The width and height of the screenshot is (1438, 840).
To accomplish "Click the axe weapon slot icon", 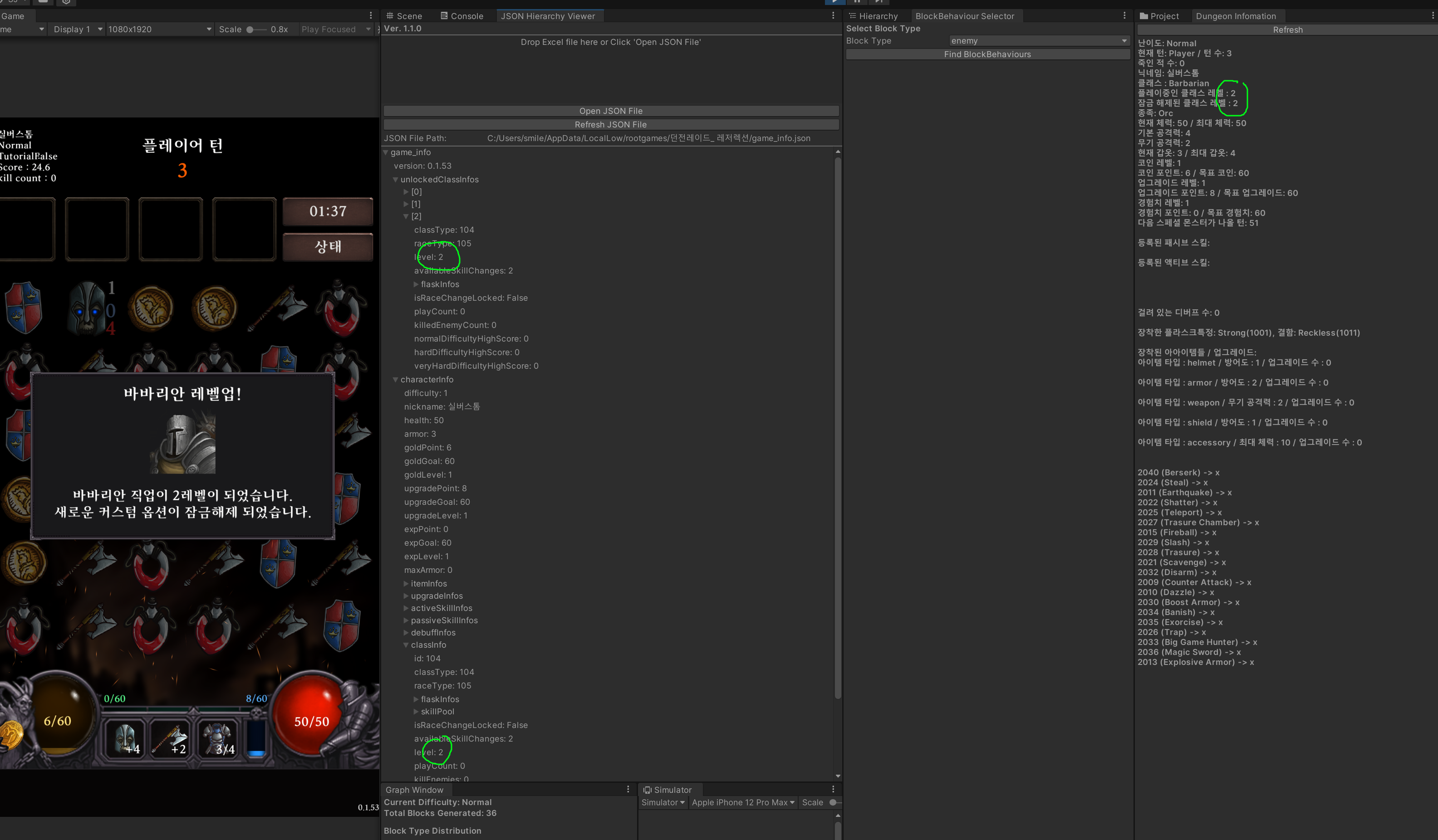I will [171, 739].
